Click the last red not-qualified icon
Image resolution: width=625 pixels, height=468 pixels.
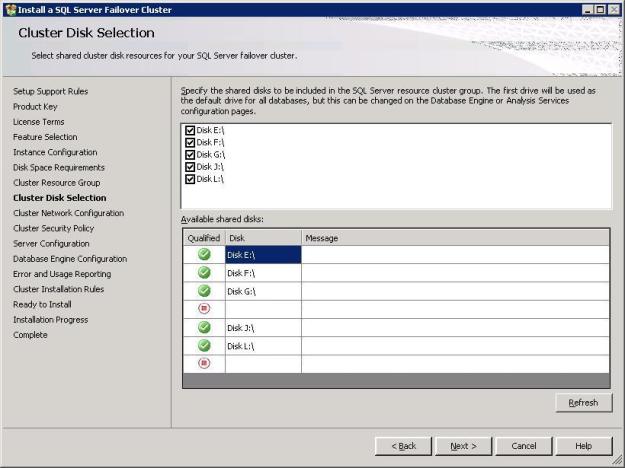pyautogui.click(x=204, y=363)
